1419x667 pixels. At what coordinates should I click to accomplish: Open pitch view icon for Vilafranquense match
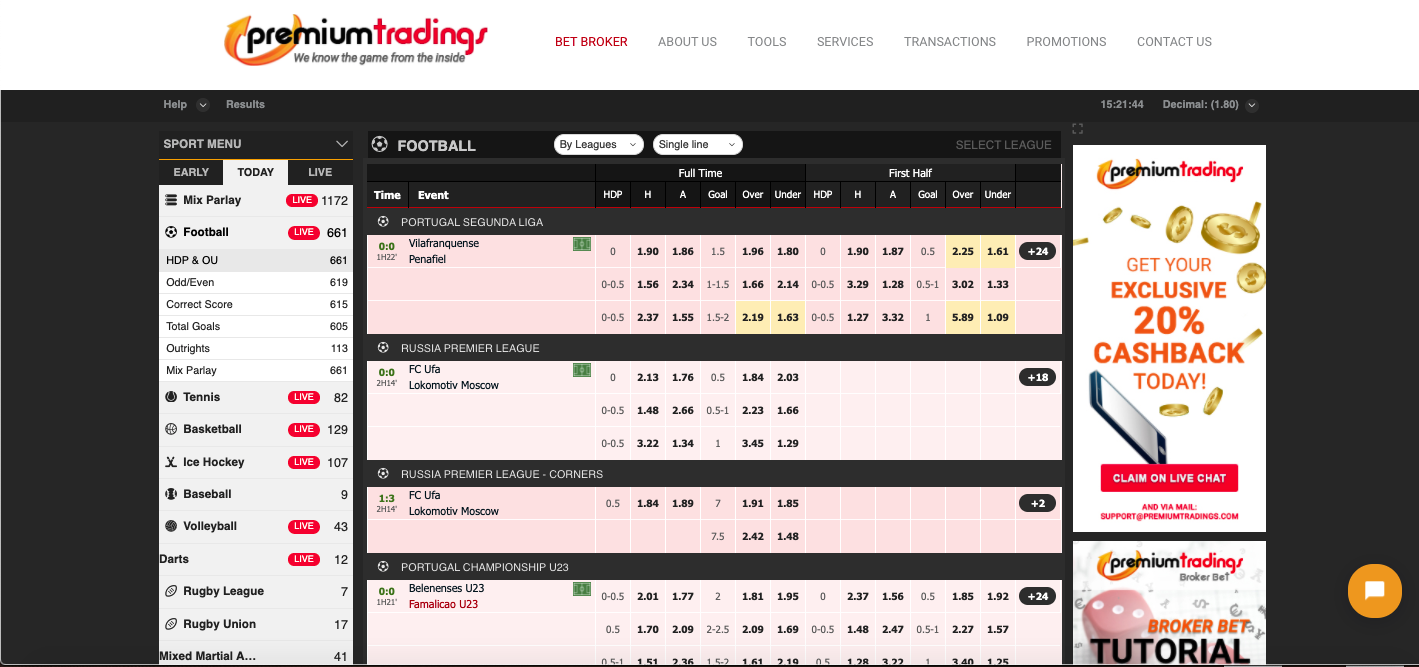582,244
